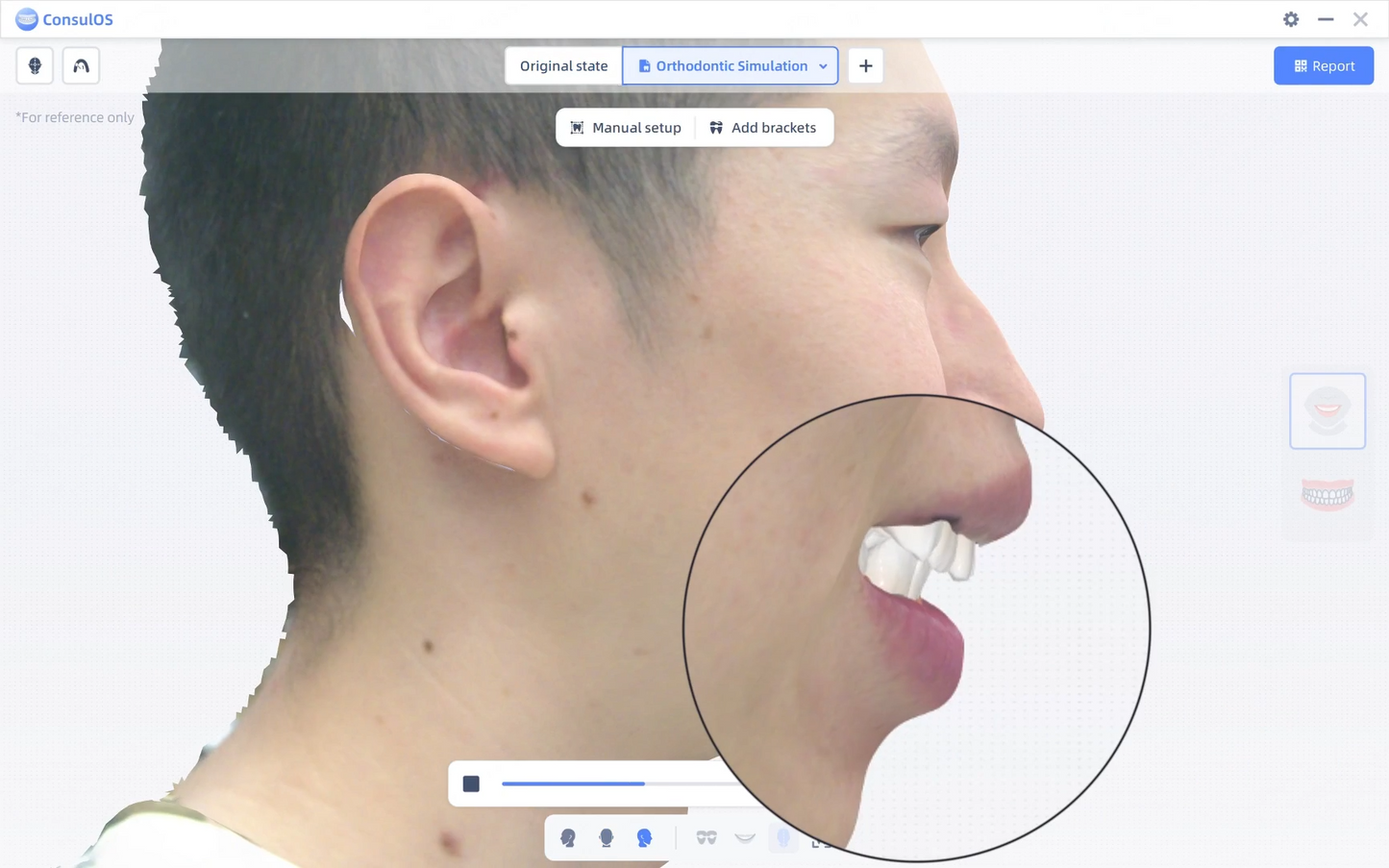This screenshot has width=1389, height=868.
Task: Open Manual setup
Action: coord(626,127)
